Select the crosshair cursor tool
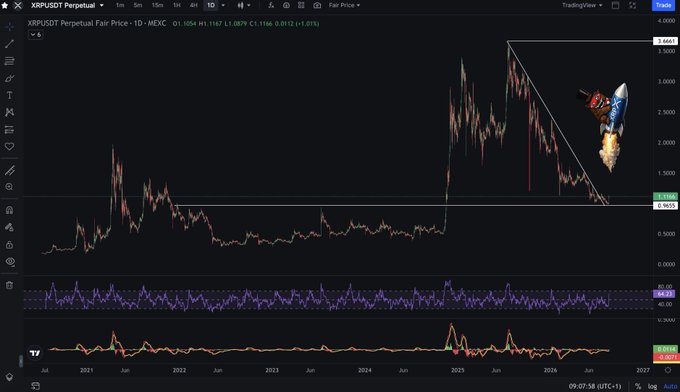This screenshot has width=680, height=392. pos(9,27)
